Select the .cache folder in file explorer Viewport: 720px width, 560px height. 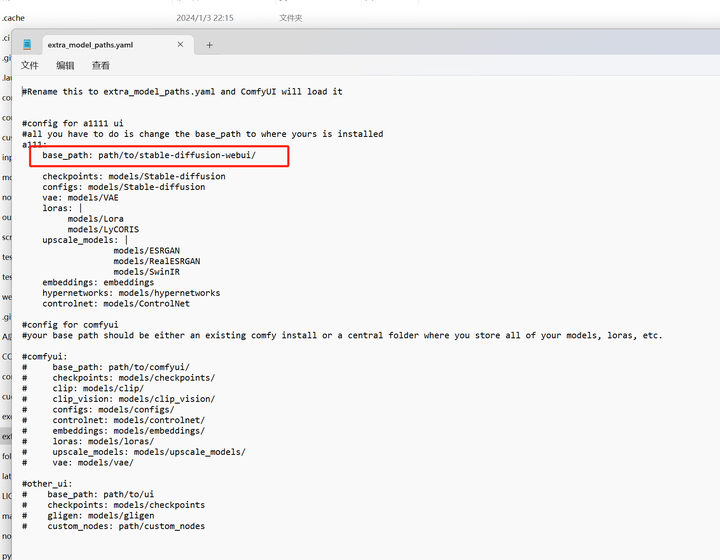click(x=13, y=18)
